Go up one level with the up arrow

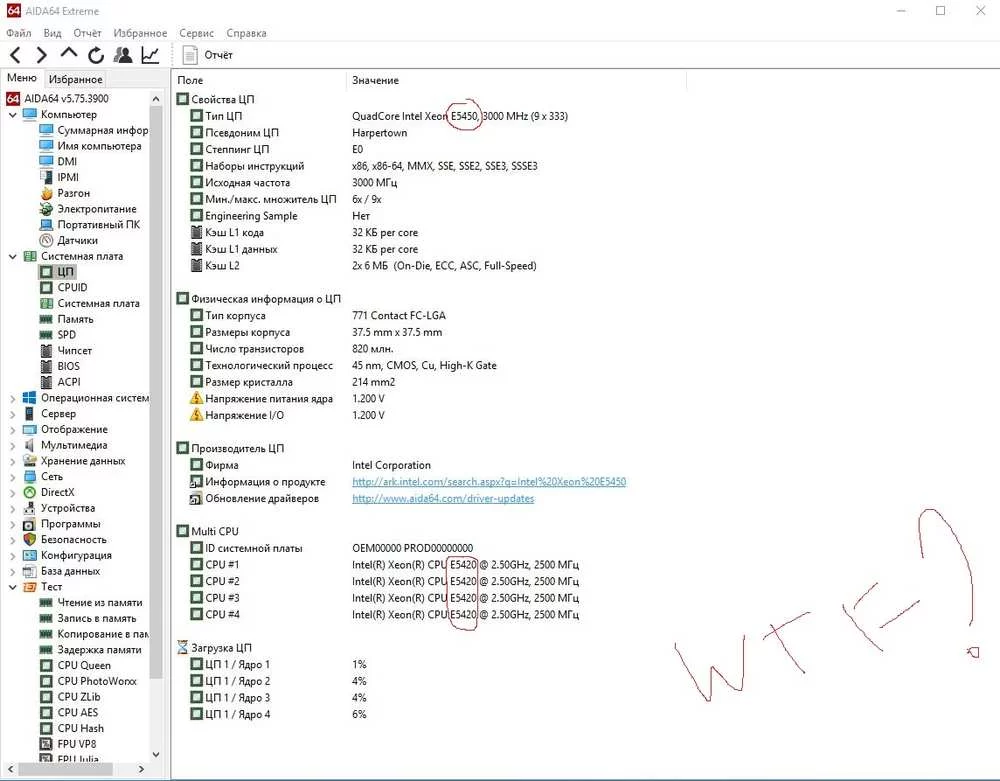[x=69, y=54]
